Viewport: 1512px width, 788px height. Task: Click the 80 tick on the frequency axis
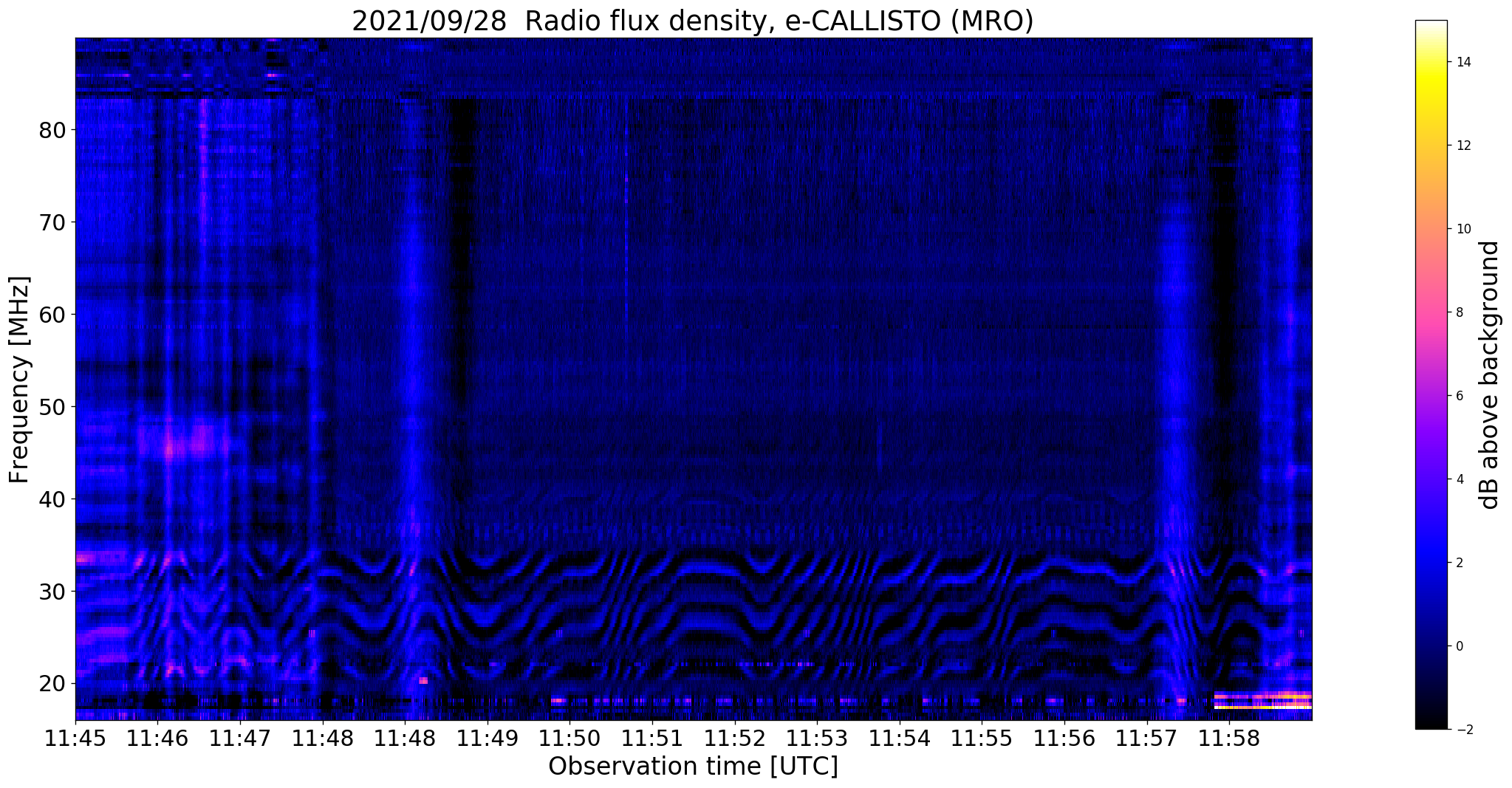[x=52, y=130]
